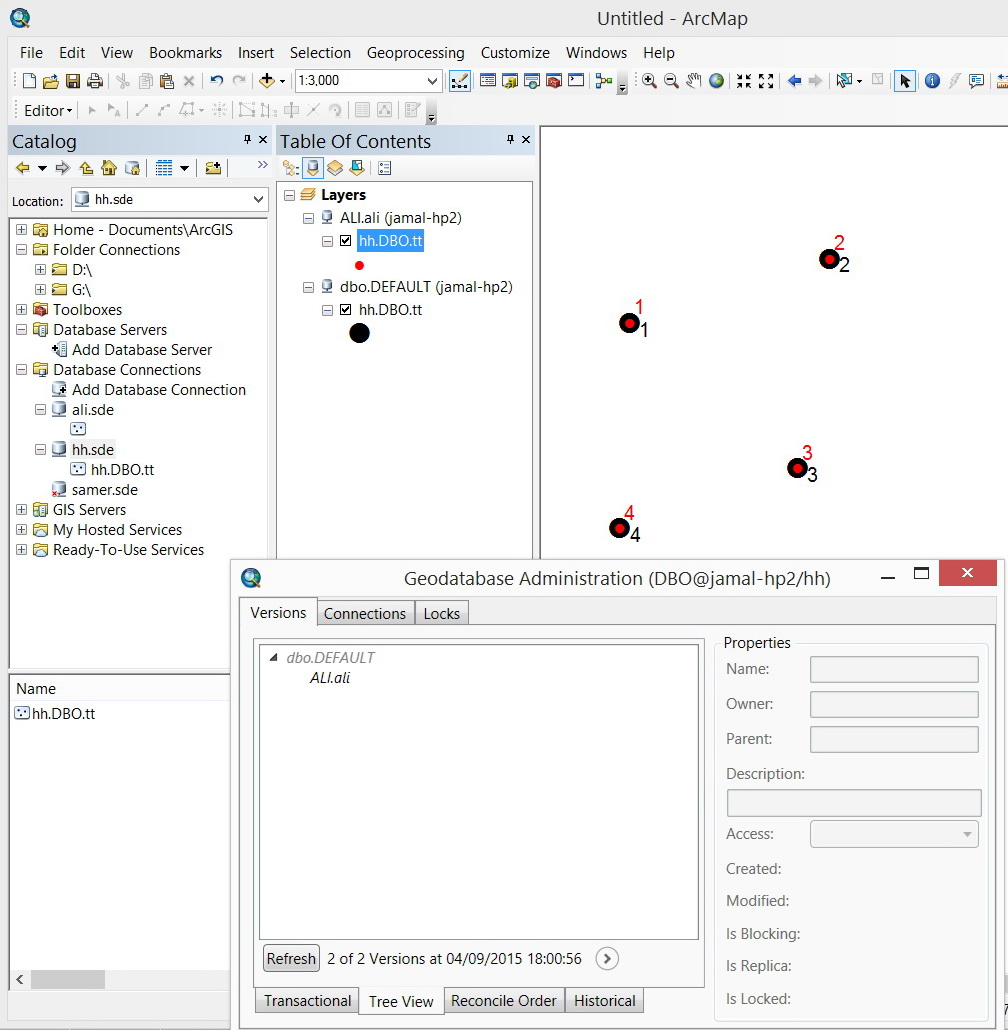
Task: Click the Refresh button
Action: [x=291, y=959]
